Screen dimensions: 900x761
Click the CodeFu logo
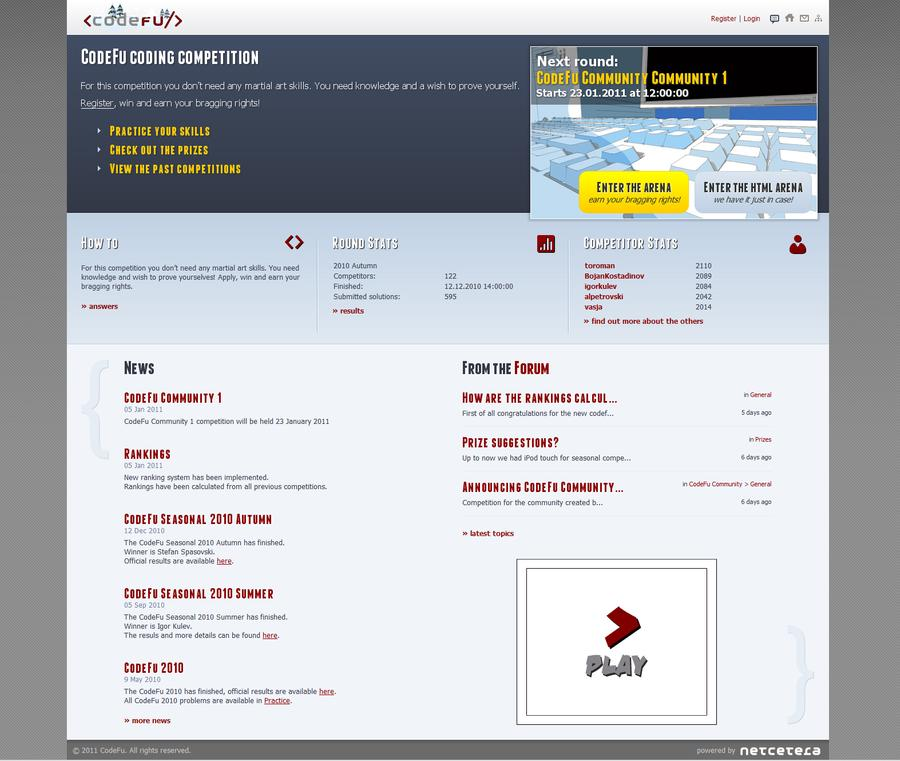tap(133, 18)
